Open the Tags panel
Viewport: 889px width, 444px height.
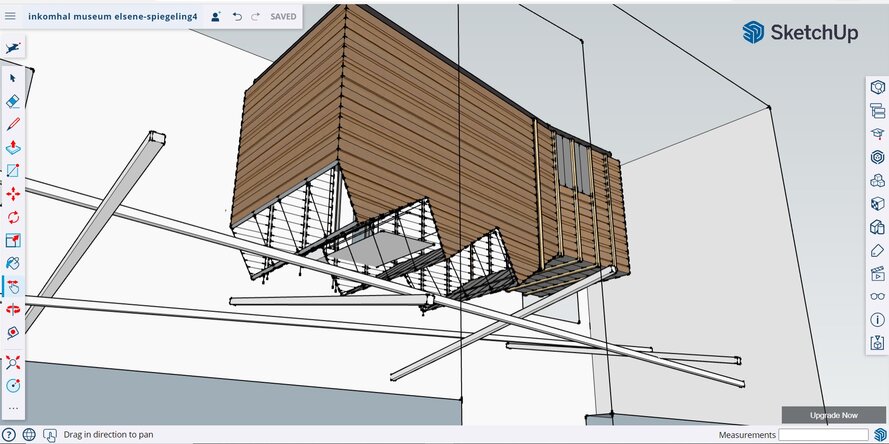(877, 250)
